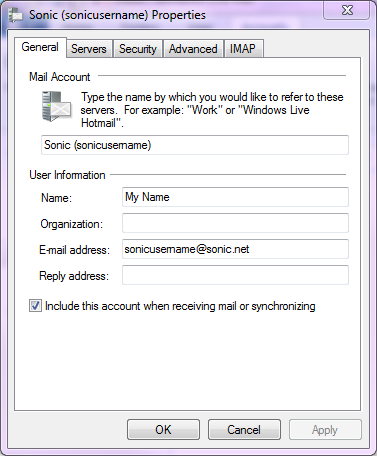Click the Organization input field
This screenshot has width=377, height=456.
[235, 223]
